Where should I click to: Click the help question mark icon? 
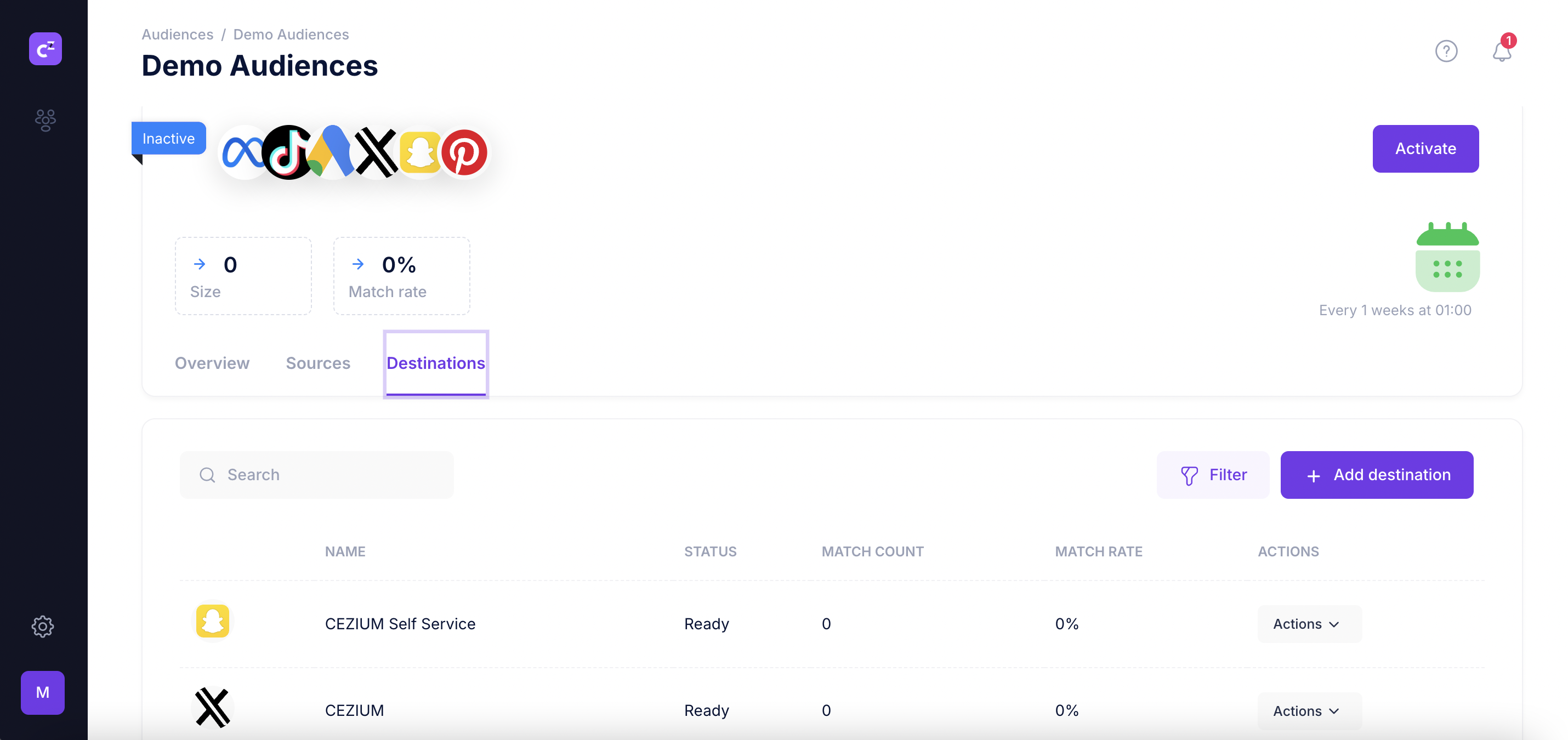1446,51
